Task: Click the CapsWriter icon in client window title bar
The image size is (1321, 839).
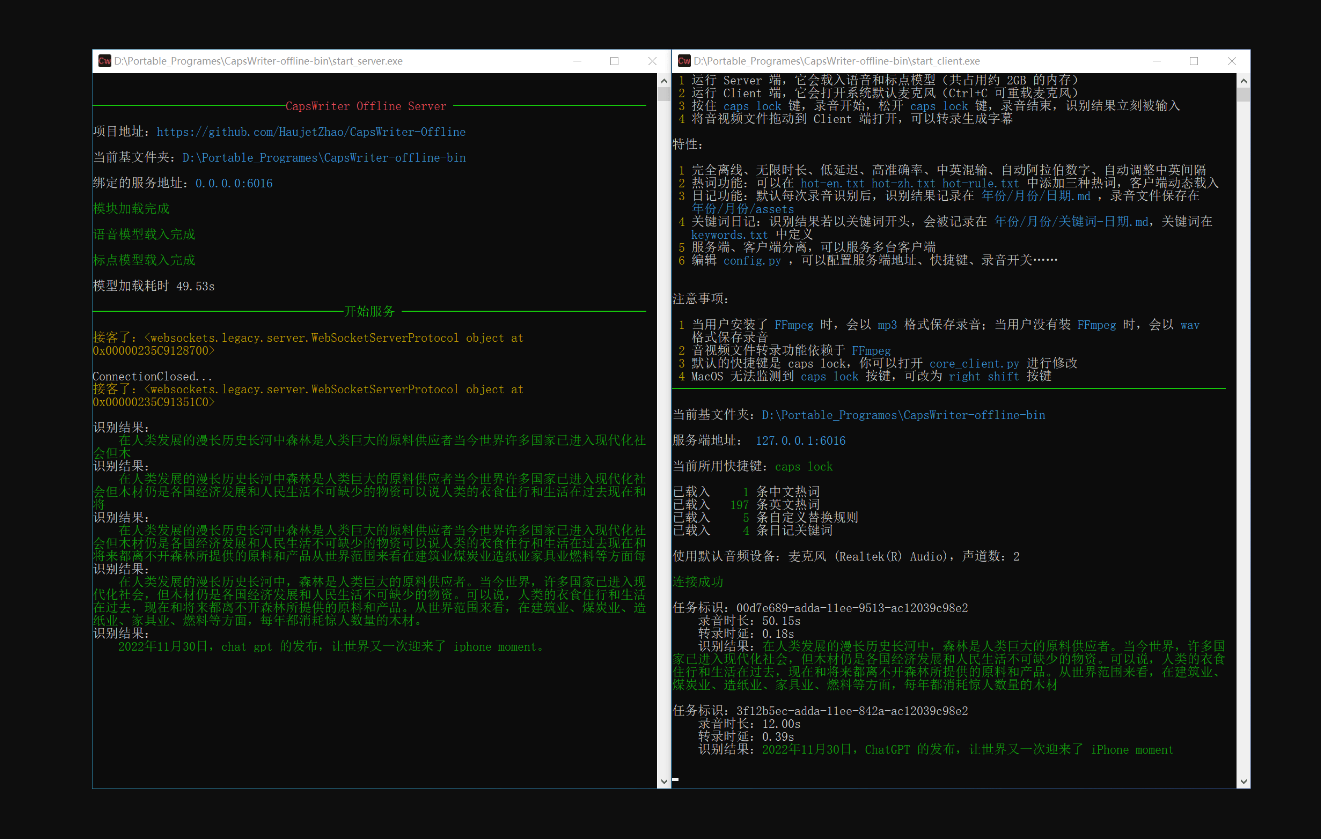Action: click(x=684, y=61)
